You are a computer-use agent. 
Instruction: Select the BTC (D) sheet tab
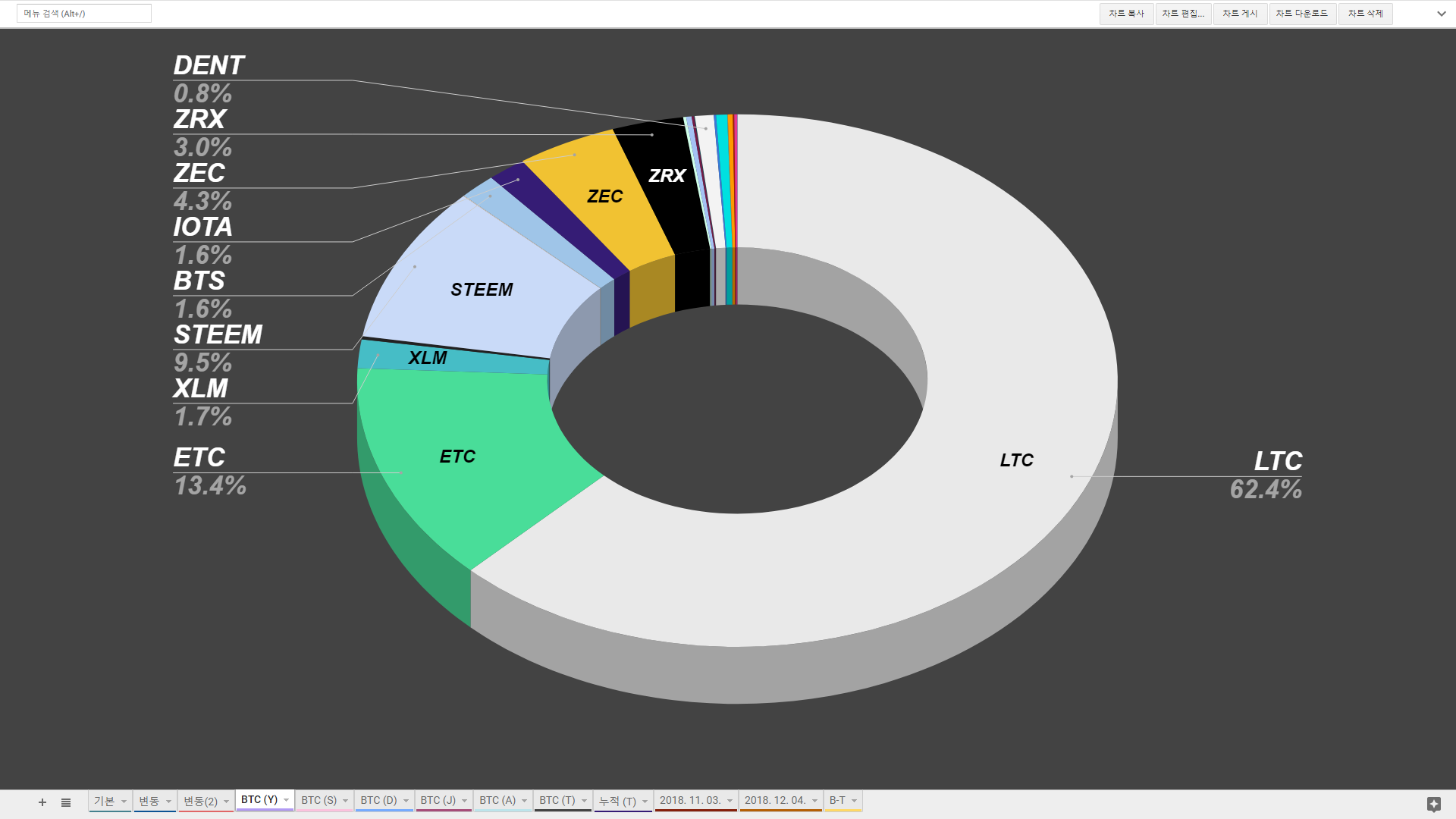pyautogui.click(x=377, y=800)
